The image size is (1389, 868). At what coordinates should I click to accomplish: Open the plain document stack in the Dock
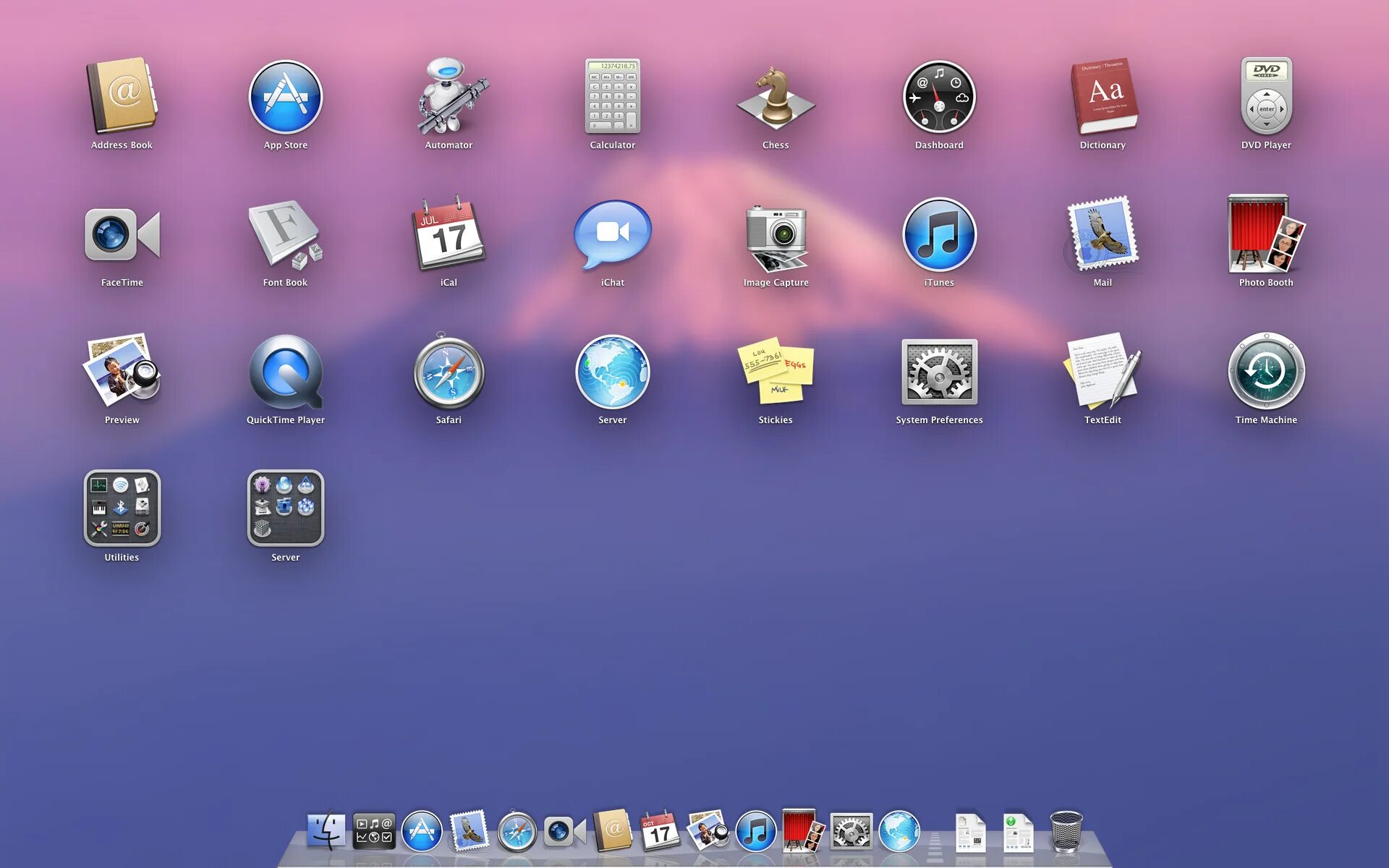[970, 833]
